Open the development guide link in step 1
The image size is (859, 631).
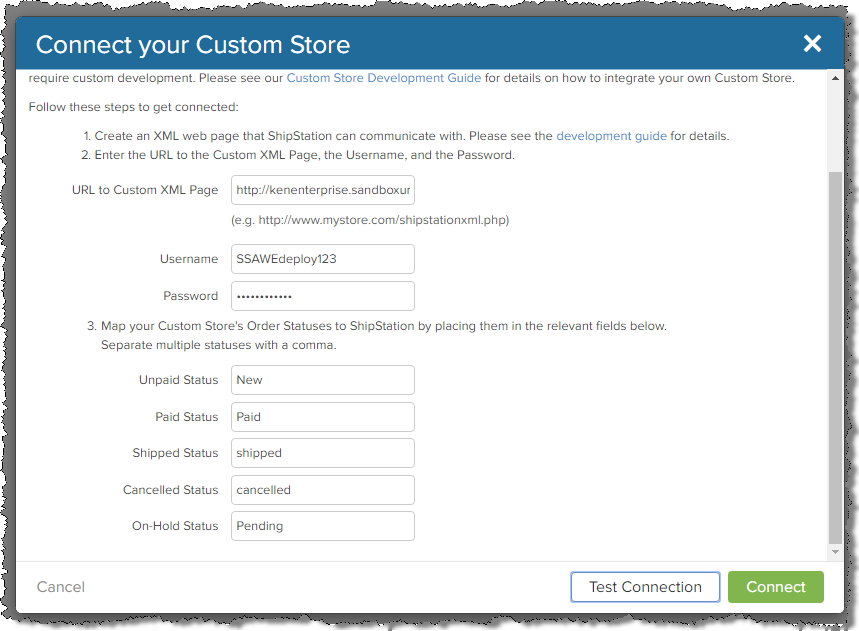click(x=611, y=136)
